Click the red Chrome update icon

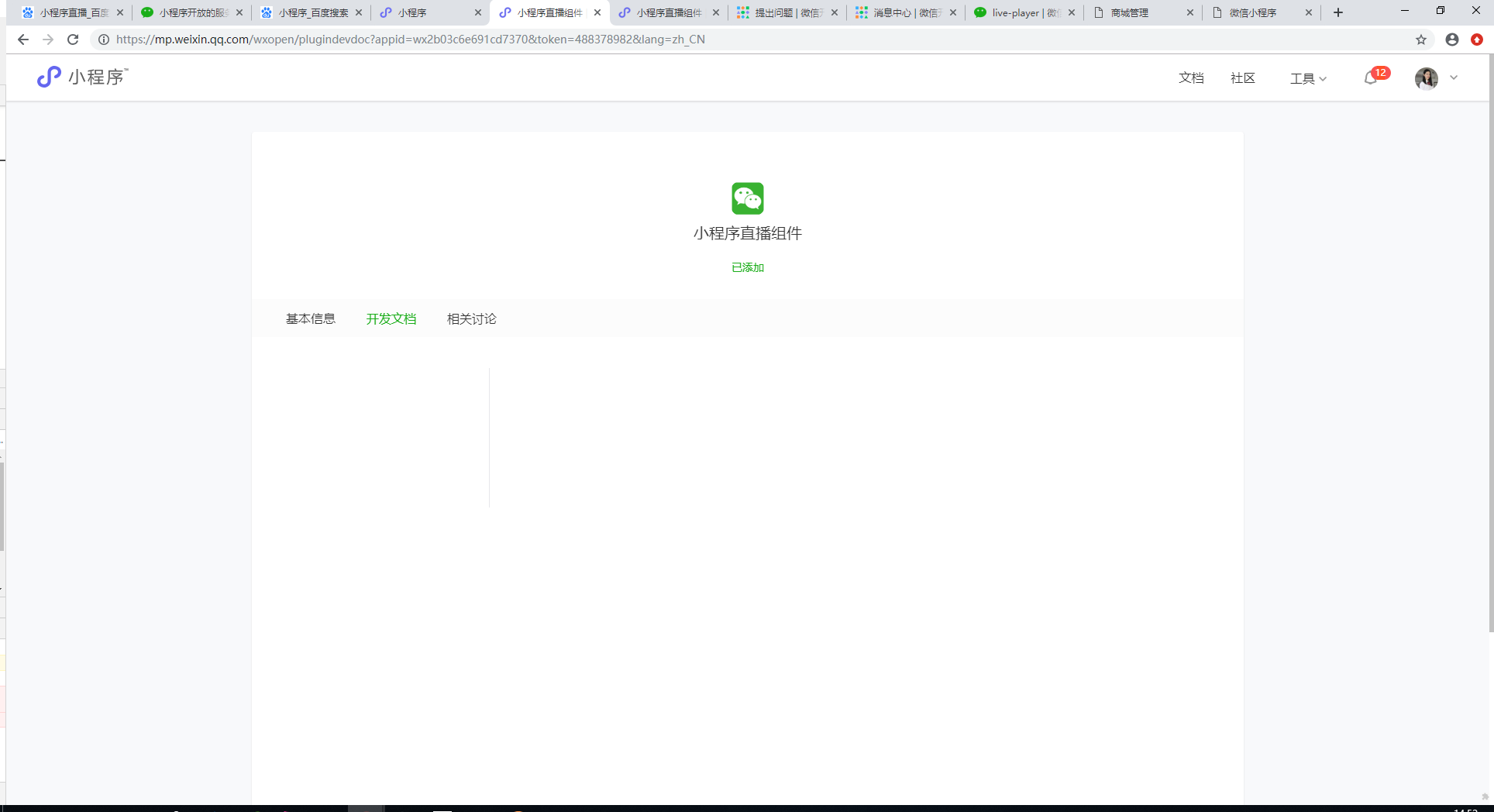1477,40
